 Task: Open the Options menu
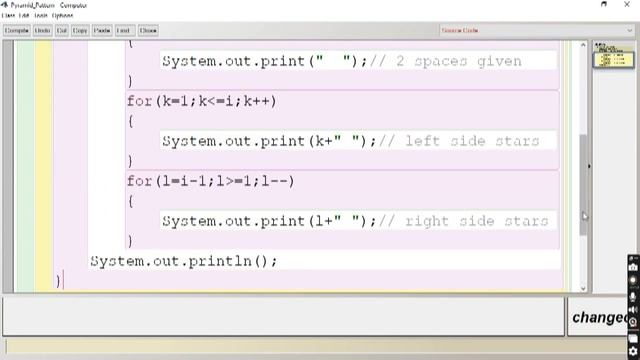[x=62, y=16]
